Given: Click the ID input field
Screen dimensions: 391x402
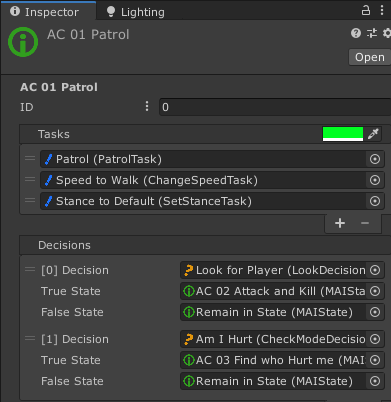Looking at the screenshot, I should pyautogui.click(x=275, y=107).
